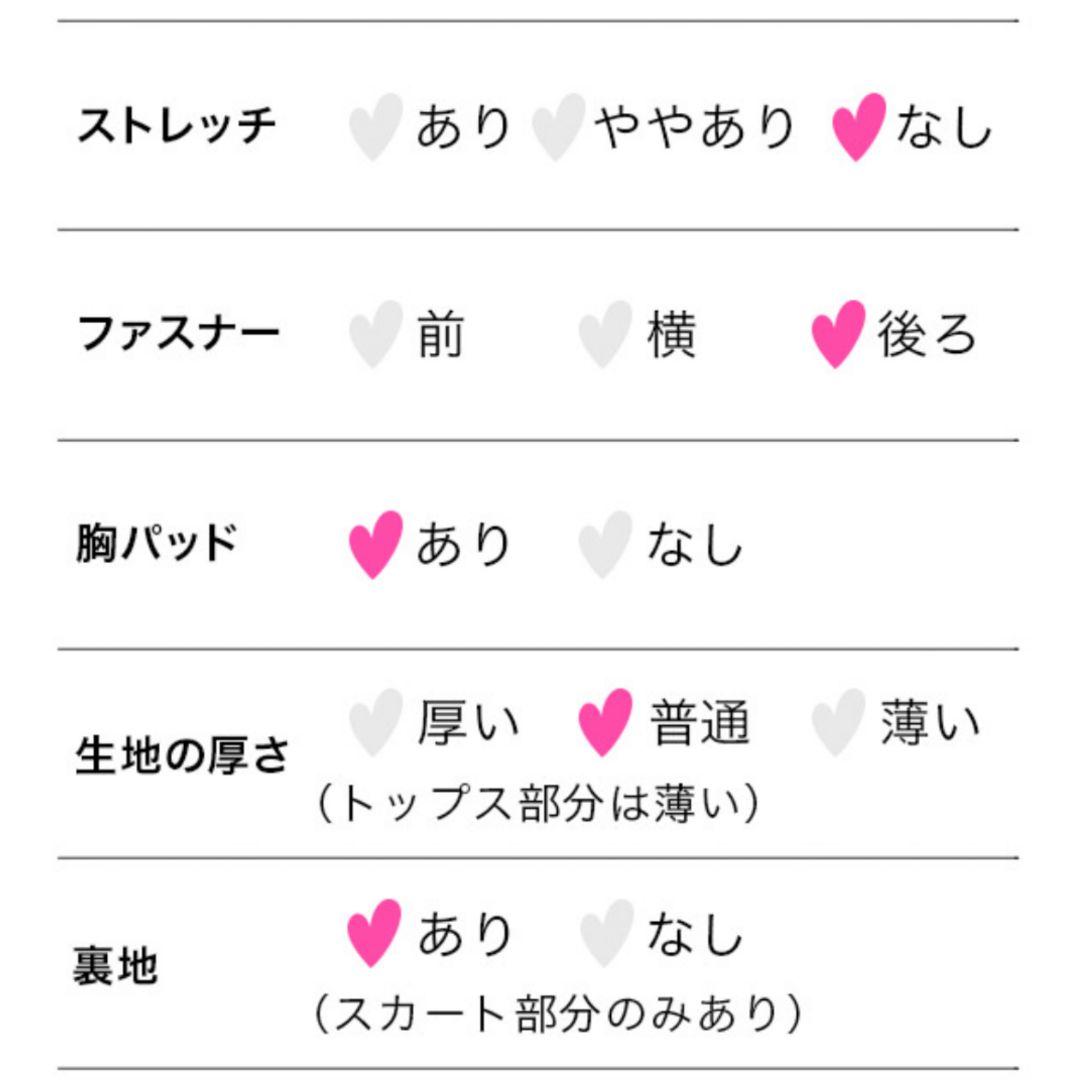Toggle the gray heart for 裏地 なし
Viewport: 1080px width, 1080px height.
(x=606, y=933)
